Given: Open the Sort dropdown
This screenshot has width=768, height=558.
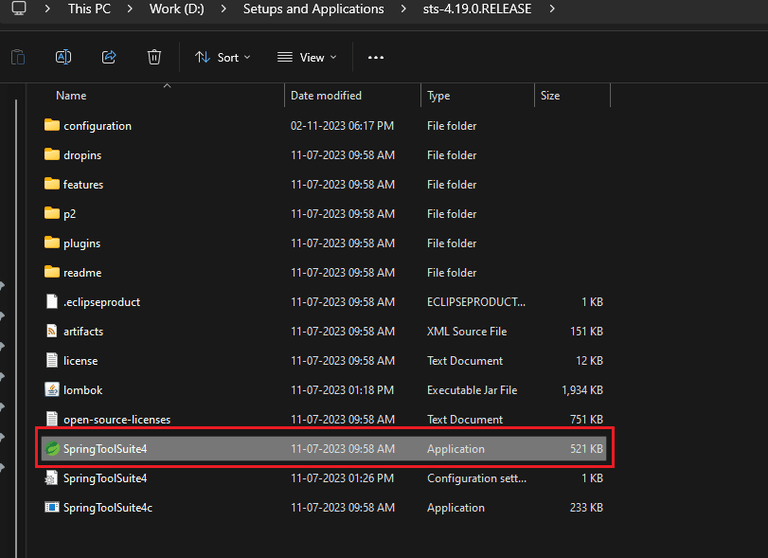Looking at the screenshot, I should click(x=223, y=57).
